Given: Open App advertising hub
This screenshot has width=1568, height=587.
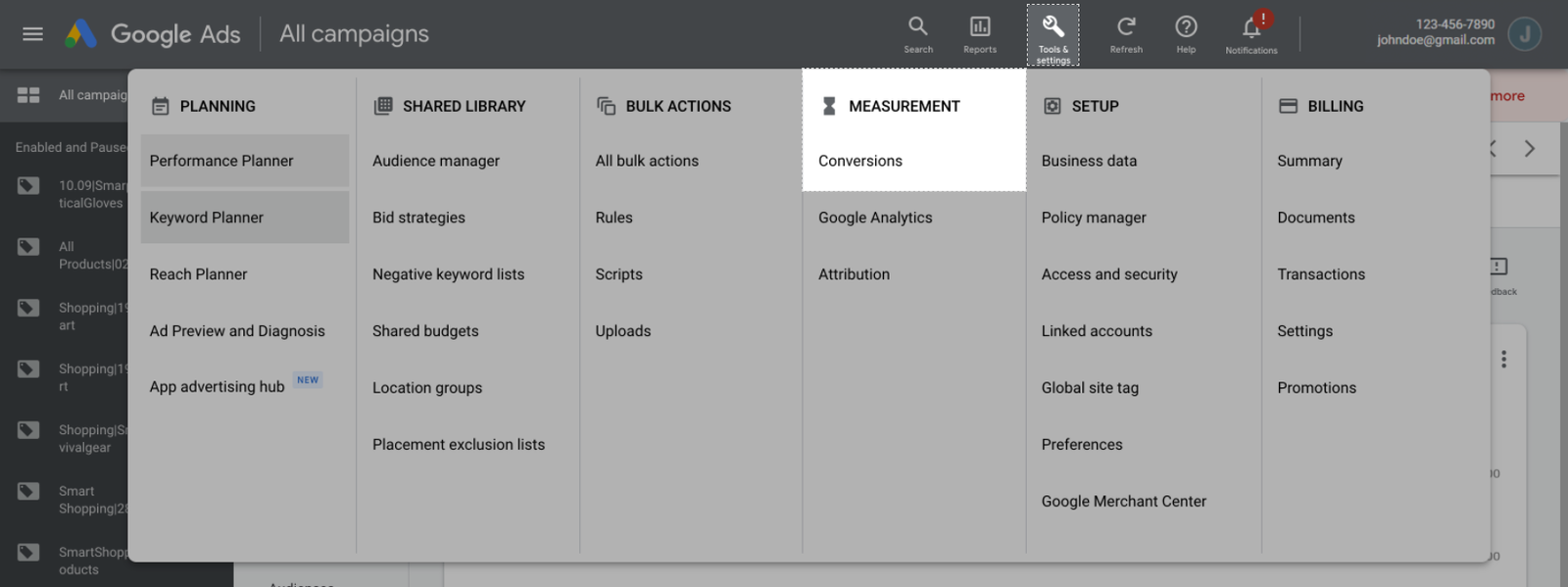Looking at the screenshot, I should pos(218,387).
